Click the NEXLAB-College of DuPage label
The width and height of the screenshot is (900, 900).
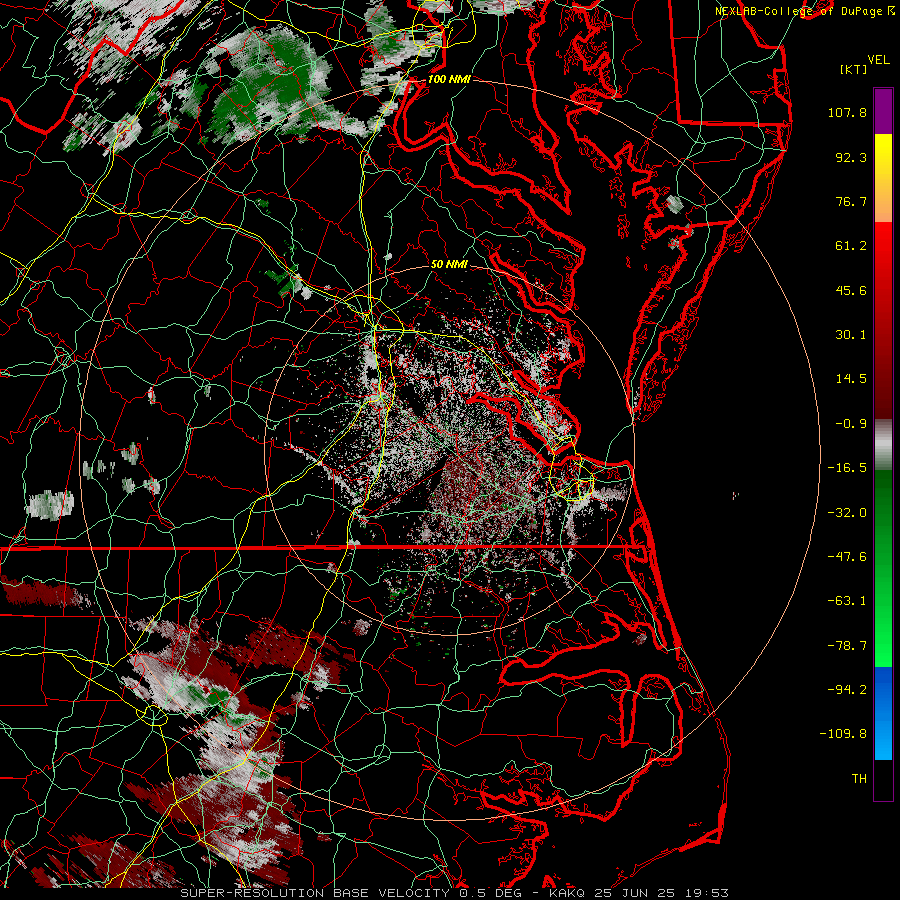click(x=805, y=11)
